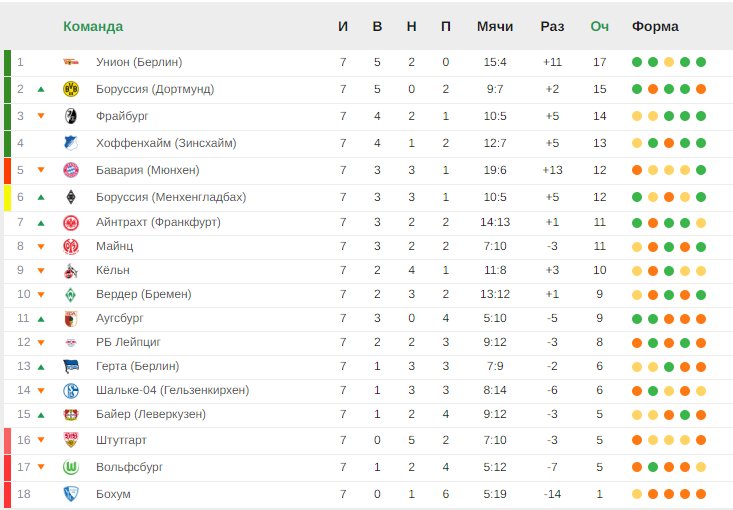Image resolution: width=733 pixels, height=510 pixels.
Task: Click Union Berlin's latest form dot
Action: point(701,62)
